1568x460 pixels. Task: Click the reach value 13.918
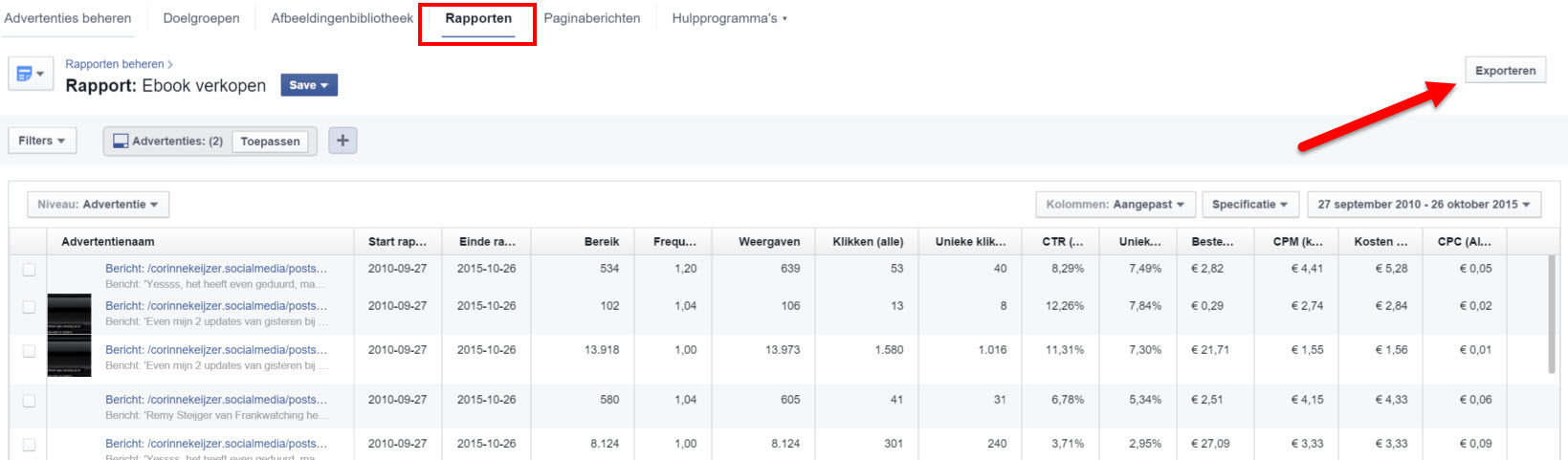click(602, 350)
